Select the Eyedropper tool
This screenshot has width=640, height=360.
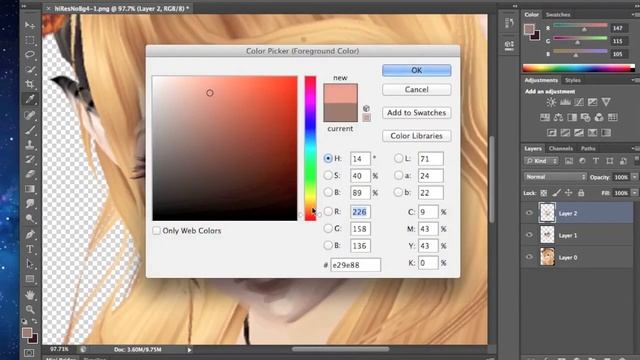30,99
